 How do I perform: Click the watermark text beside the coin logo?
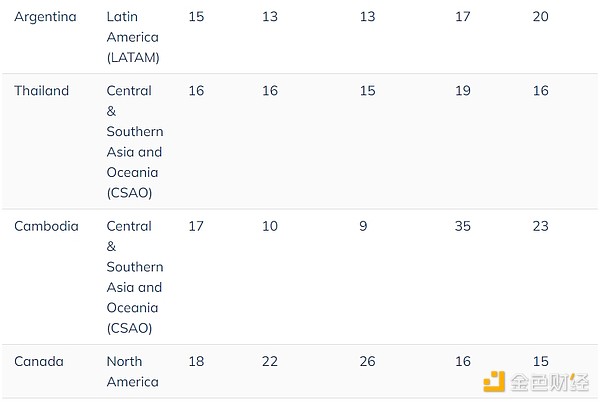tap(548, 382)
